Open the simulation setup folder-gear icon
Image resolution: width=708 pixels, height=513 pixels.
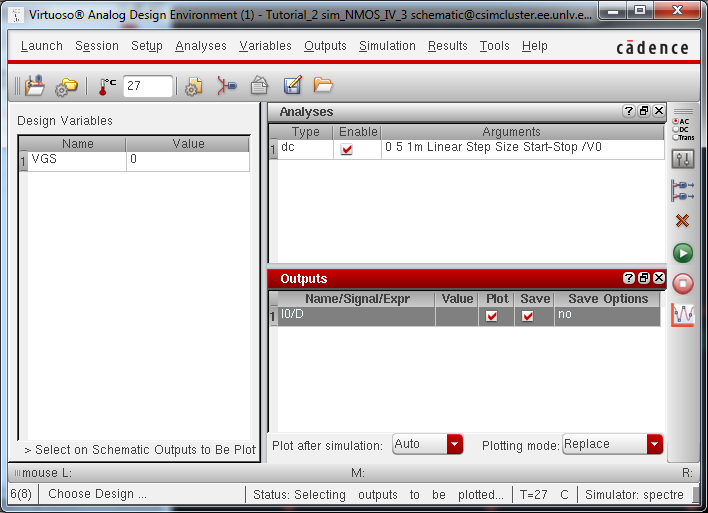tap(66, 87)
